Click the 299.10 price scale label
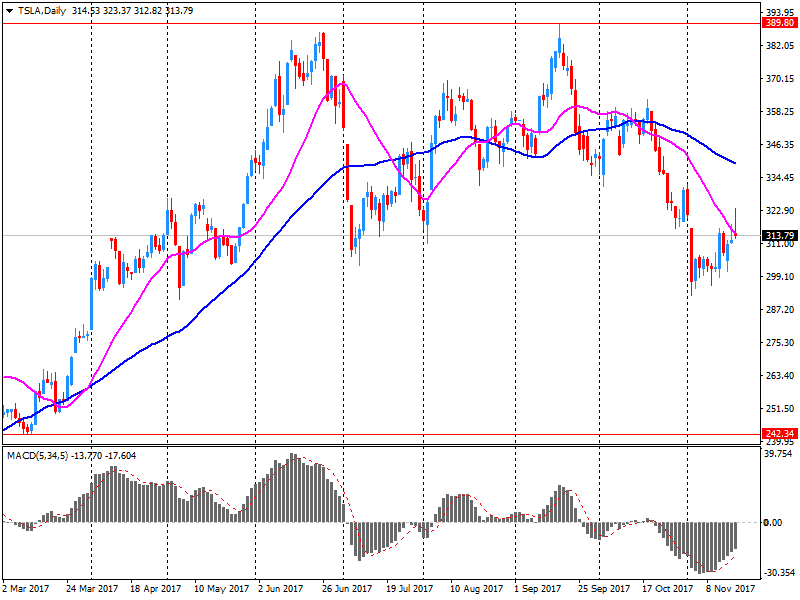 coord(780,276)
